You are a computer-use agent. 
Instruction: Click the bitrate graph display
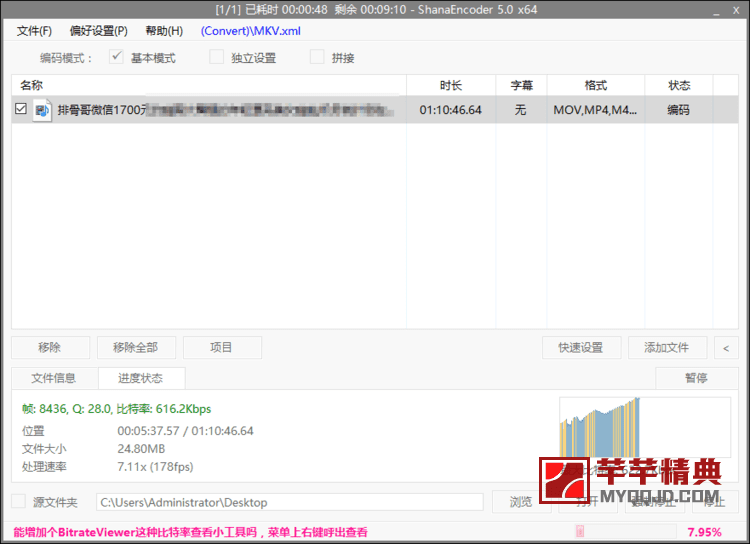coord(645,427)
